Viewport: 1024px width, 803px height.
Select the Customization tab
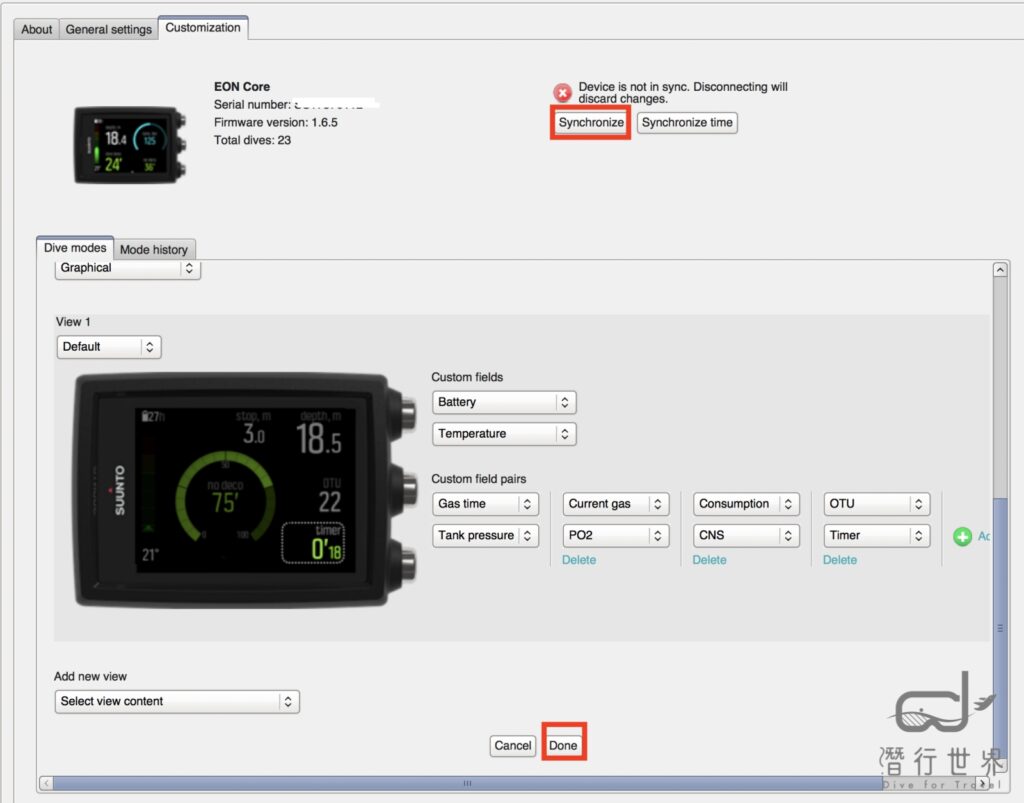click(x=202, y=28)
